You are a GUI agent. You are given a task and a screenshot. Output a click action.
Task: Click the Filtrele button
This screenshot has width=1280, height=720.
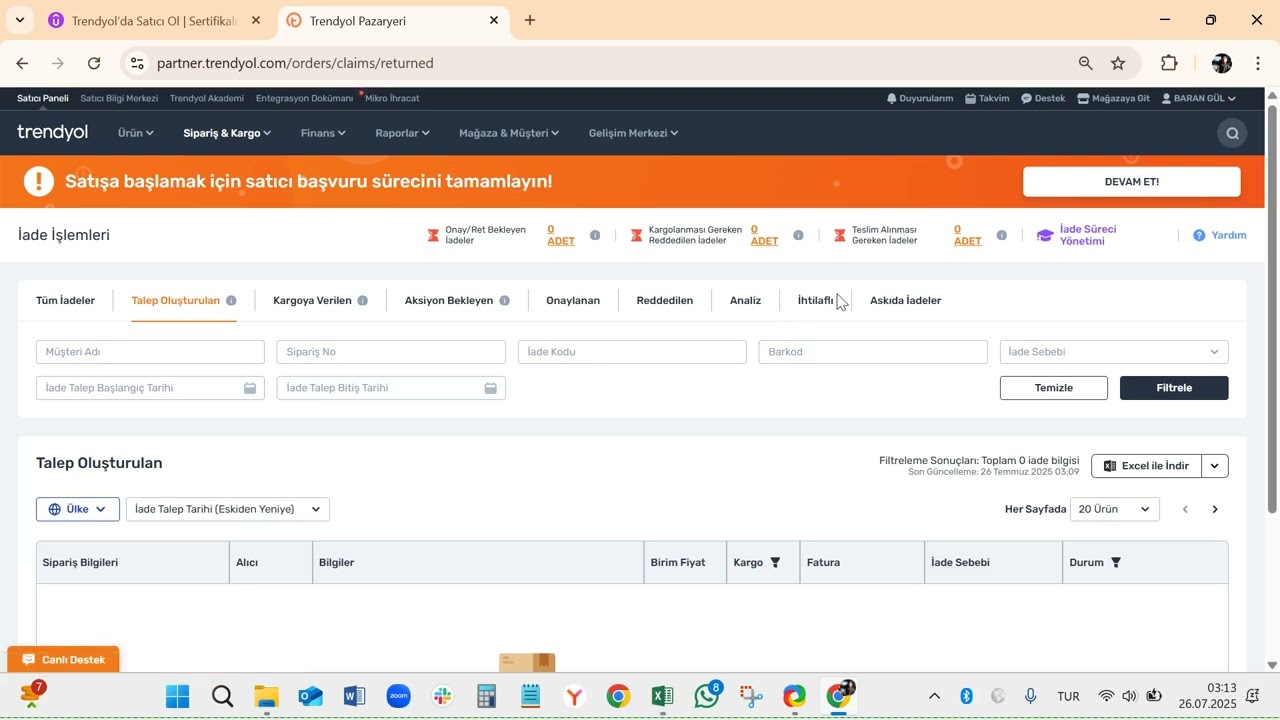coord(1174,388)
